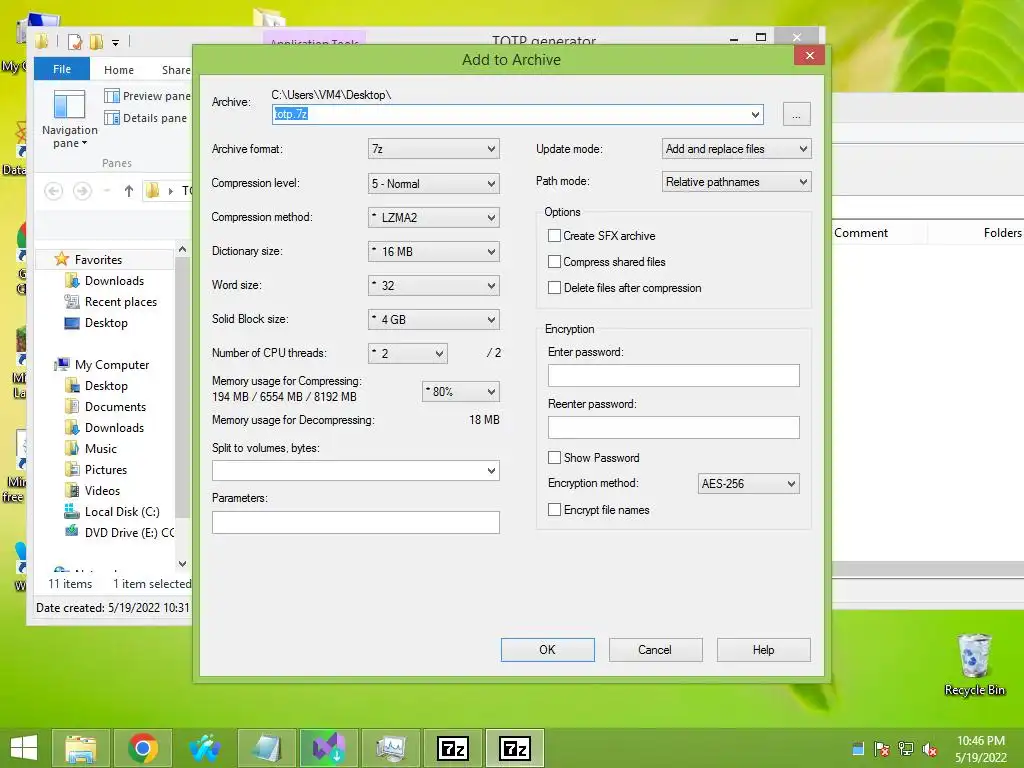Open the File tab in Explorer
The height and width of the screenshot is (768, 1024).
pos(62,69)
